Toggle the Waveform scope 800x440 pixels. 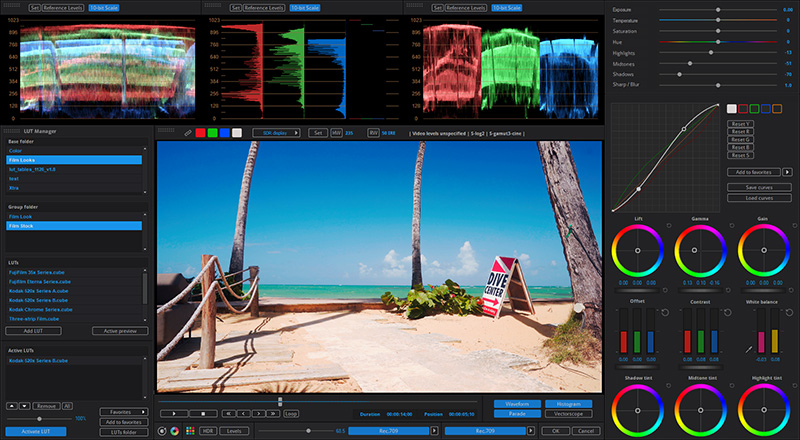517,404
